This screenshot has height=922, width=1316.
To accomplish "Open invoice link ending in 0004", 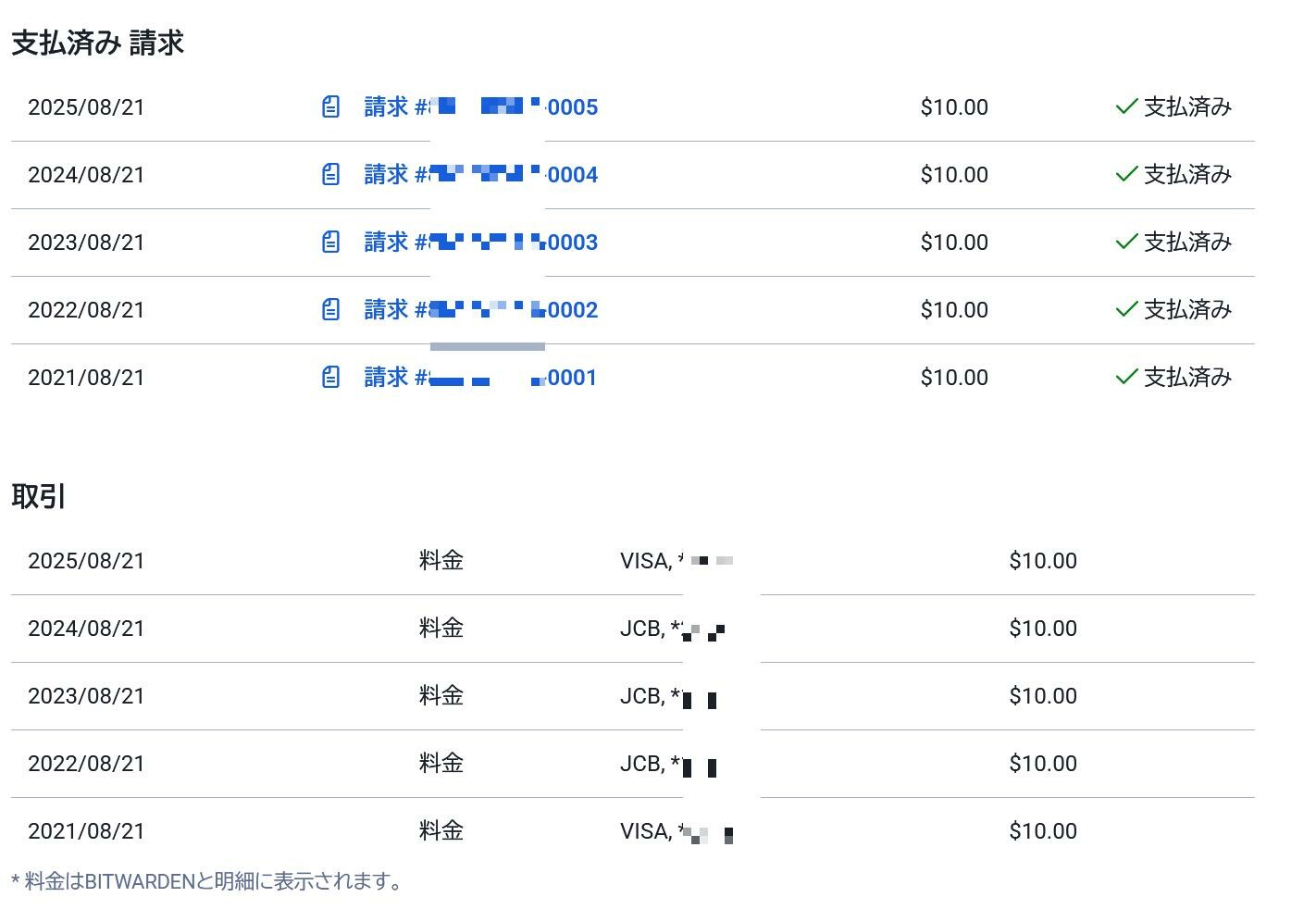I will click(x=481, y=174).
